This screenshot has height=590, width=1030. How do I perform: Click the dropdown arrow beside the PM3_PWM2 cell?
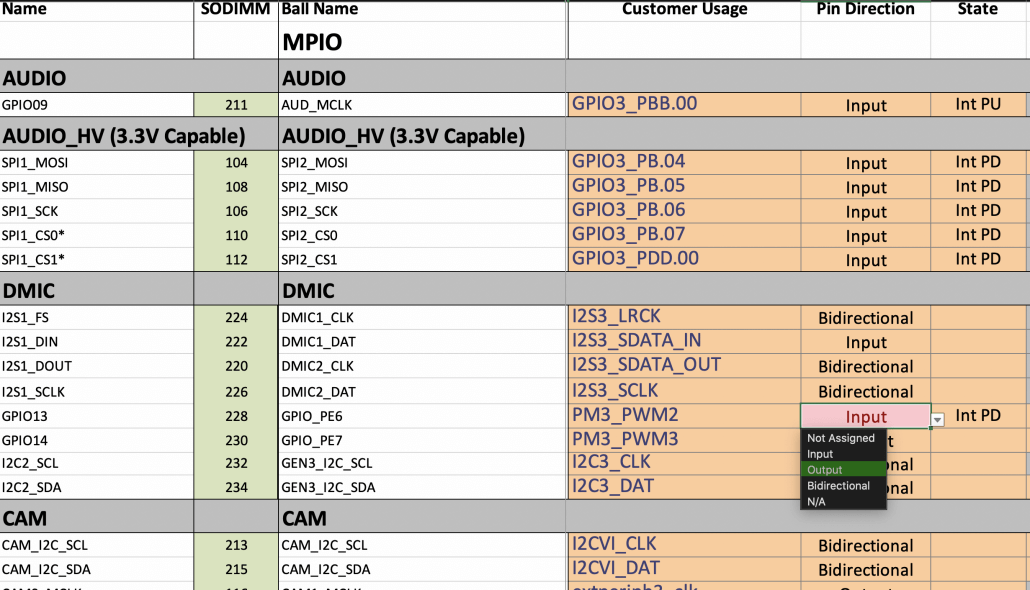pos(936,417)
